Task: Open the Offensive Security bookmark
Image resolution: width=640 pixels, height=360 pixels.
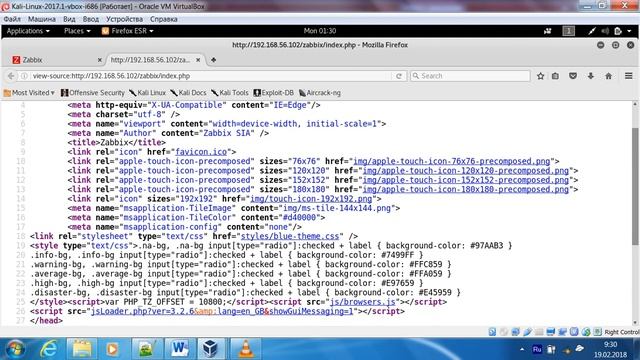Action: (x=93, y=93)
